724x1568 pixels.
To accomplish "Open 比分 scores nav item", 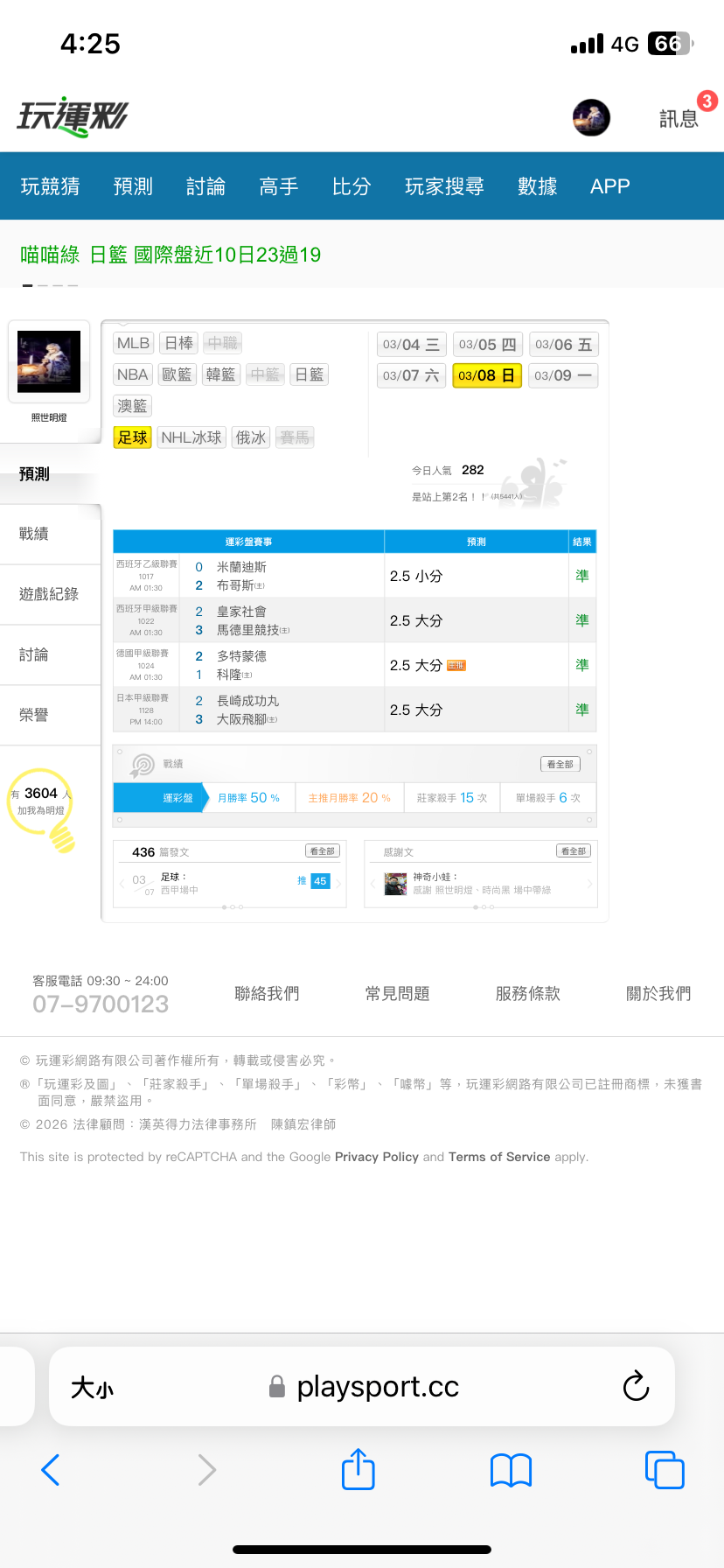I will pos(352,186).
